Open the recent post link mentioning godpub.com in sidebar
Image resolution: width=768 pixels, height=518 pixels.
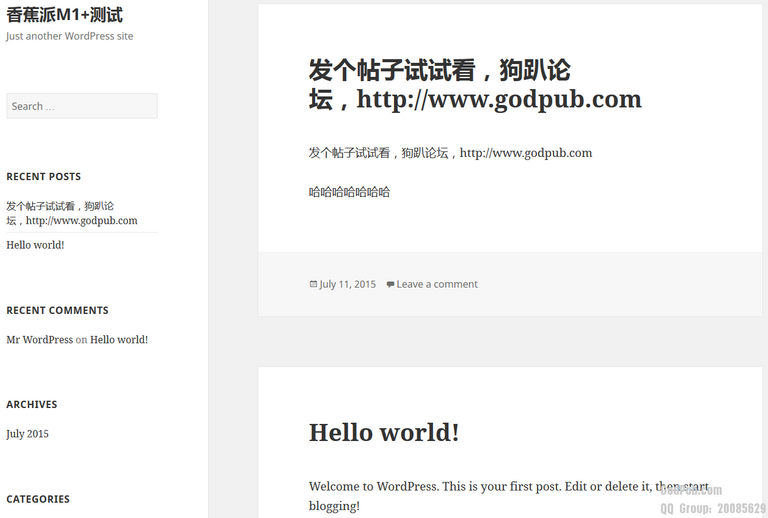[x=72, y=213]
